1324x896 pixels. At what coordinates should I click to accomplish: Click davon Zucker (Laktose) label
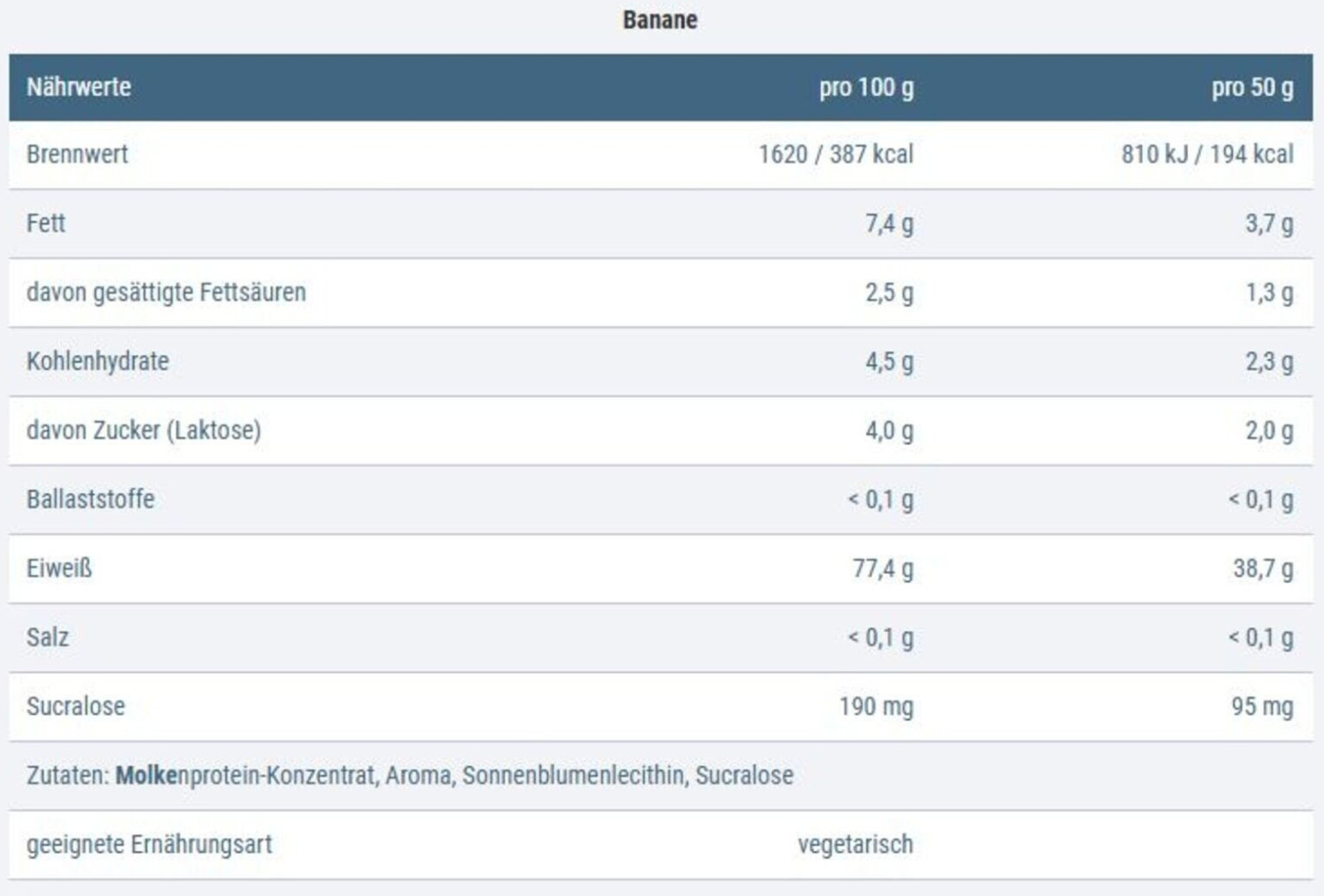(x=144, y=430)
